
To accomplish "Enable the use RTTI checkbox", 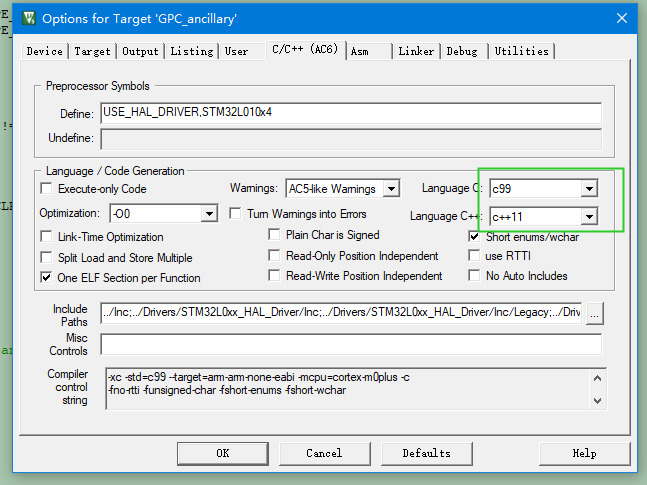I will pyautogui.click(x=475, y=256).
